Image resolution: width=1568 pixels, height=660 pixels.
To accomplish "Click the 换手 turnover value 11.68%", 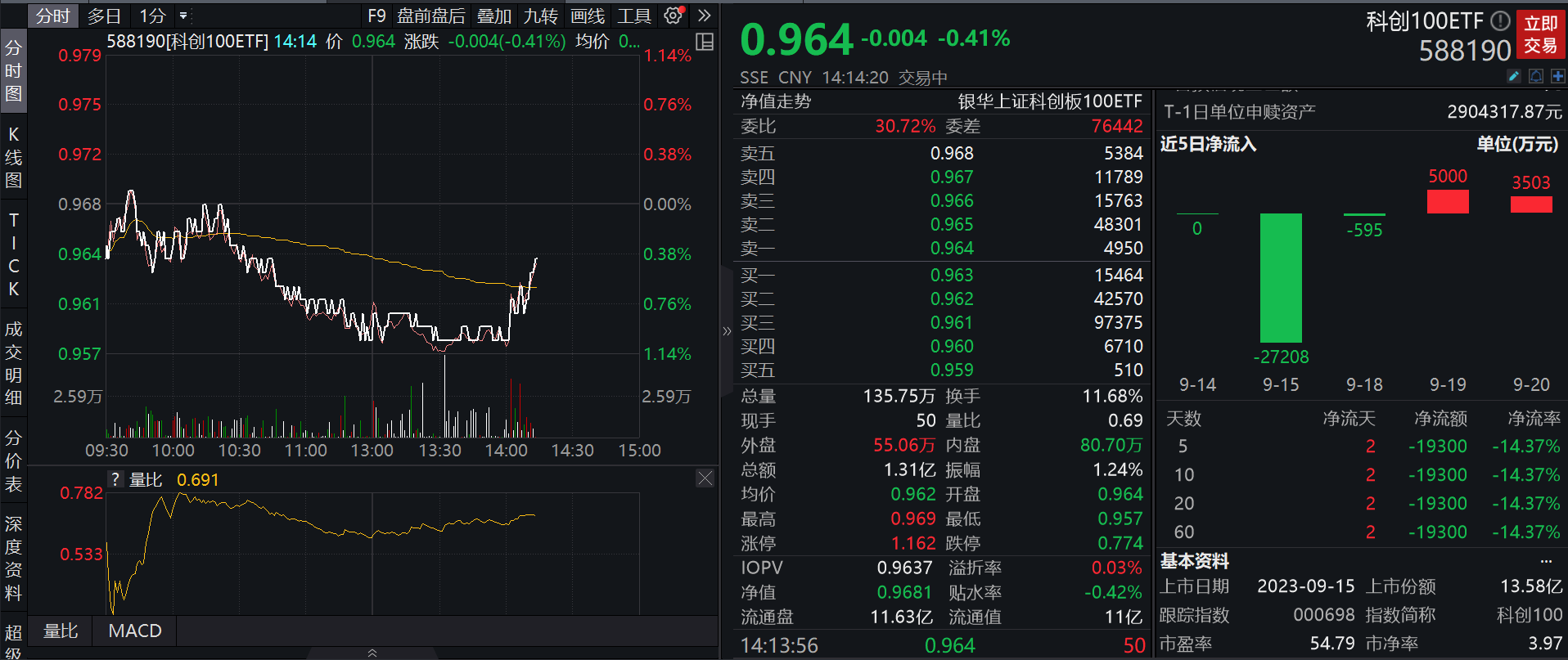I will click(1112, 396).
